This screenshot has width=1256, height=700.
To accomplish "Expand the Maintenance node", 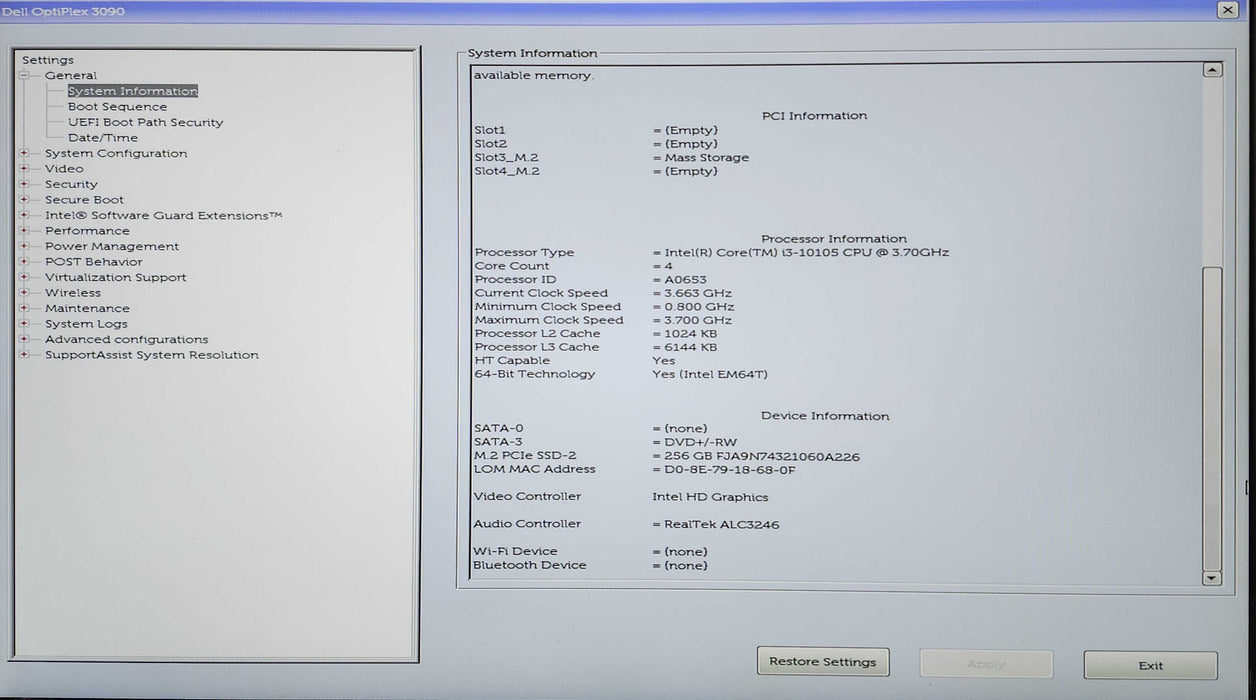I will coord(24,308).
